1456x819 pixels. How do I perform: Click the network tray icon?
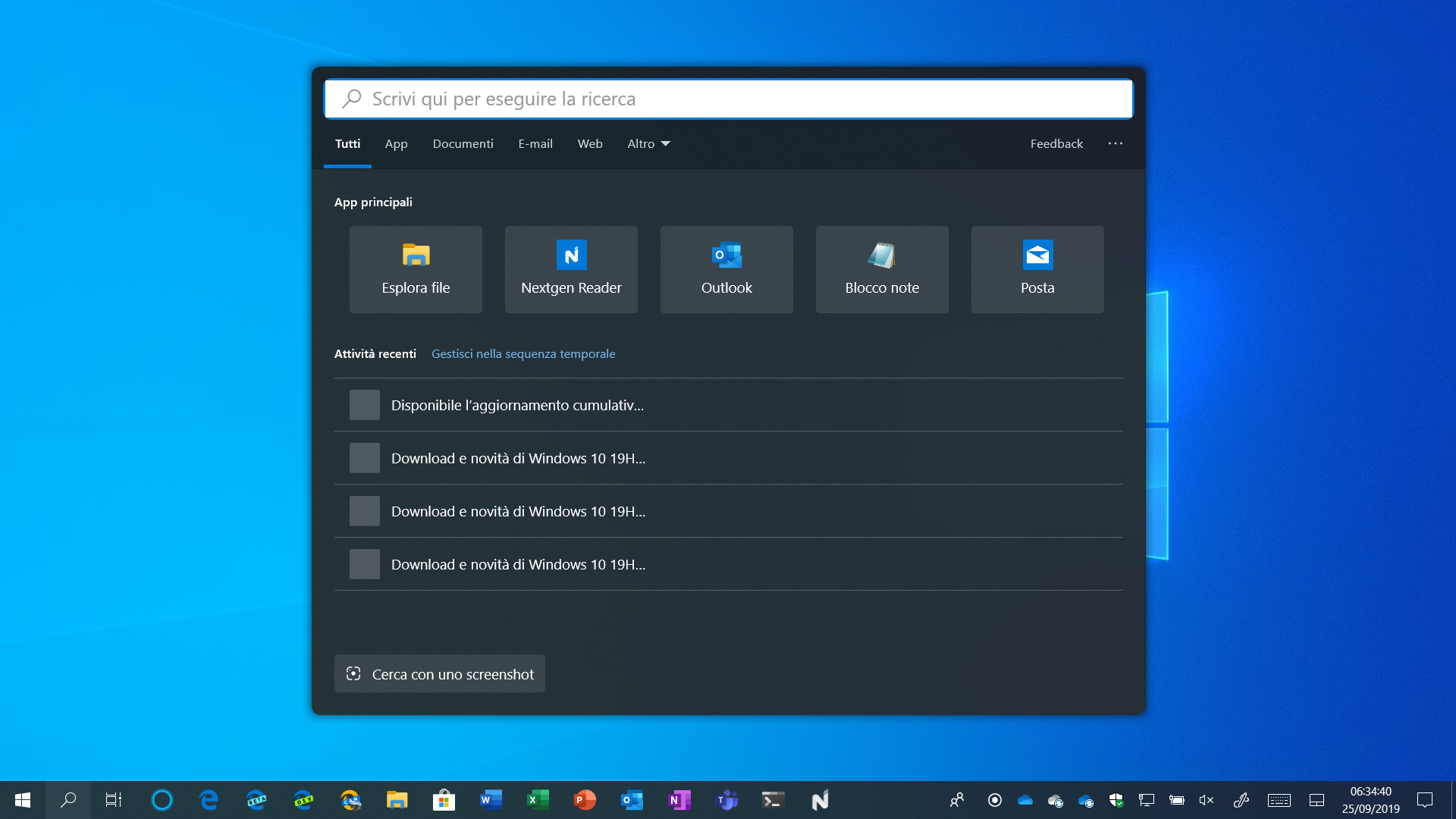pyautogui.click(x=1147, y=800)
